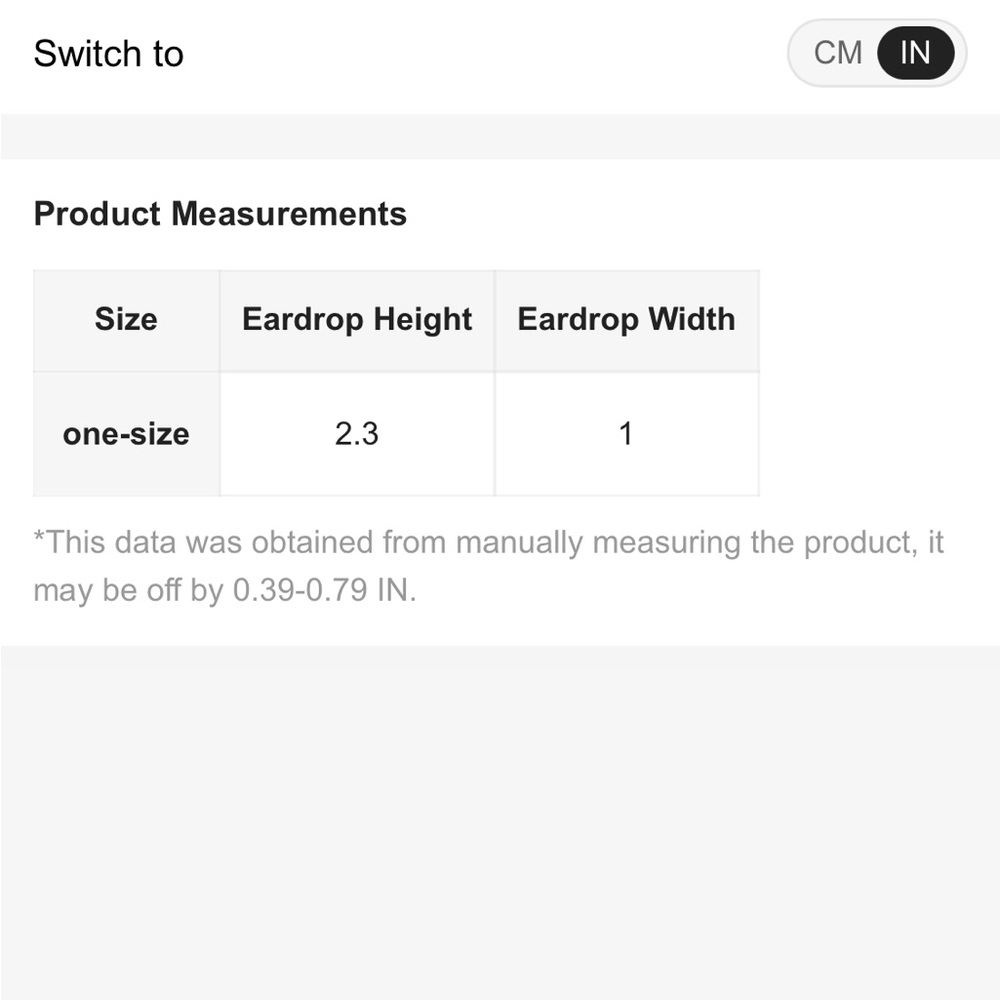Select the one-size row label
This screenshot has width=1000, height=1000.
pyautogui.click(x=126, y=434)
